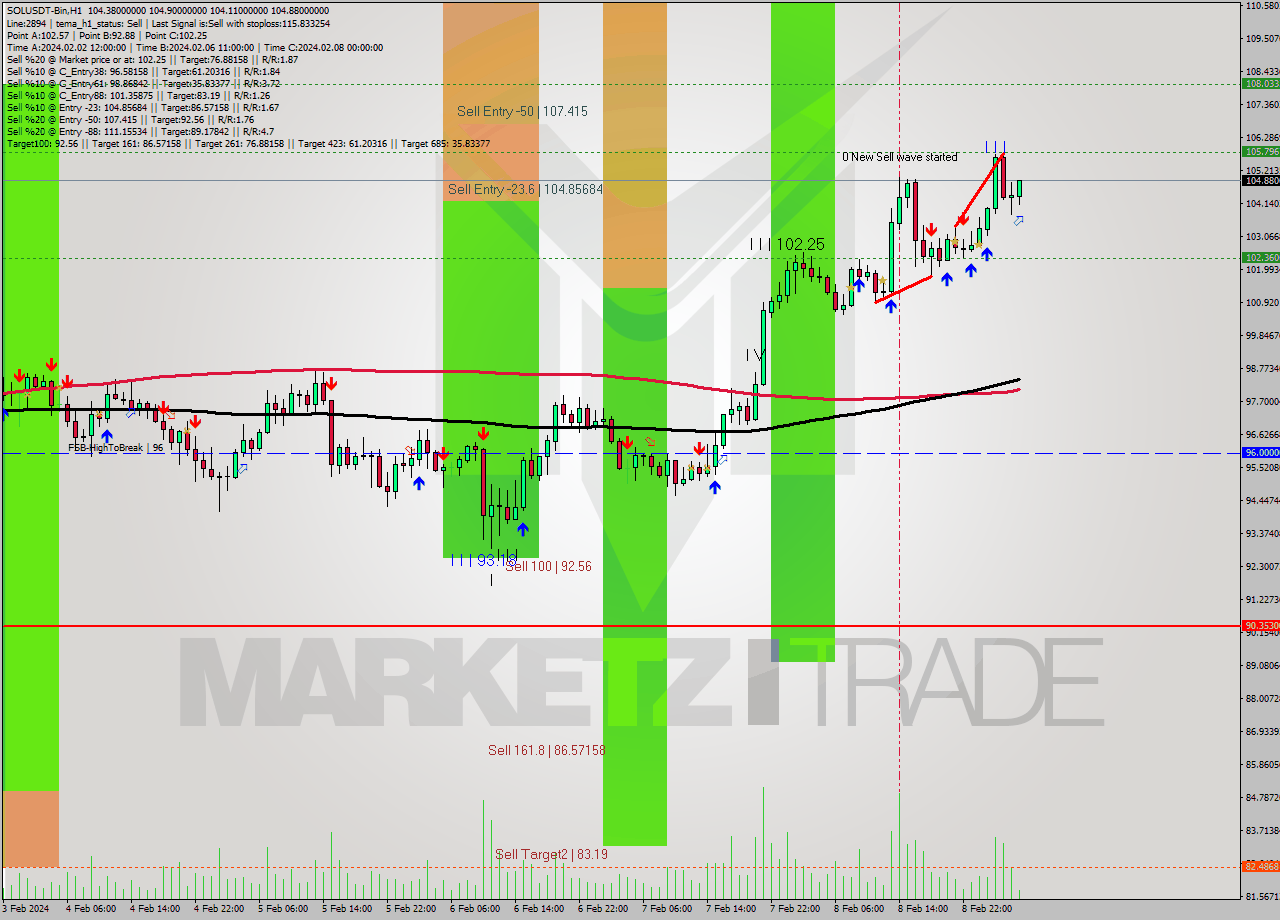Select the Sell Entry -23.6 | 104.85684 label
The height and width of the screenshot is (920, 1280).
pyautogui.click(x=525, y=188)
